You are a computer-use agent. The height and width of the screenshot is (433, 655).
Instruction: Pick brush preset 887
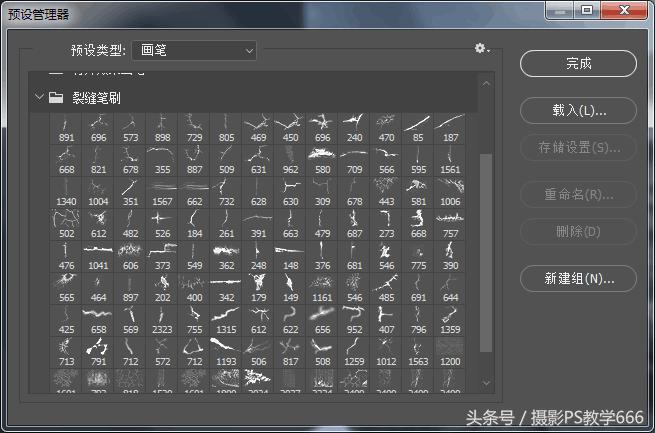coord(194,161)
